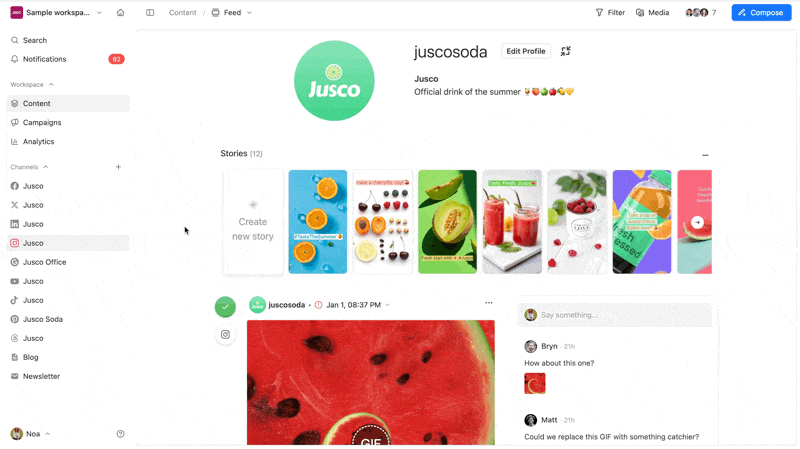Open the post date dropdown arrow

click(x=388, y=305)
